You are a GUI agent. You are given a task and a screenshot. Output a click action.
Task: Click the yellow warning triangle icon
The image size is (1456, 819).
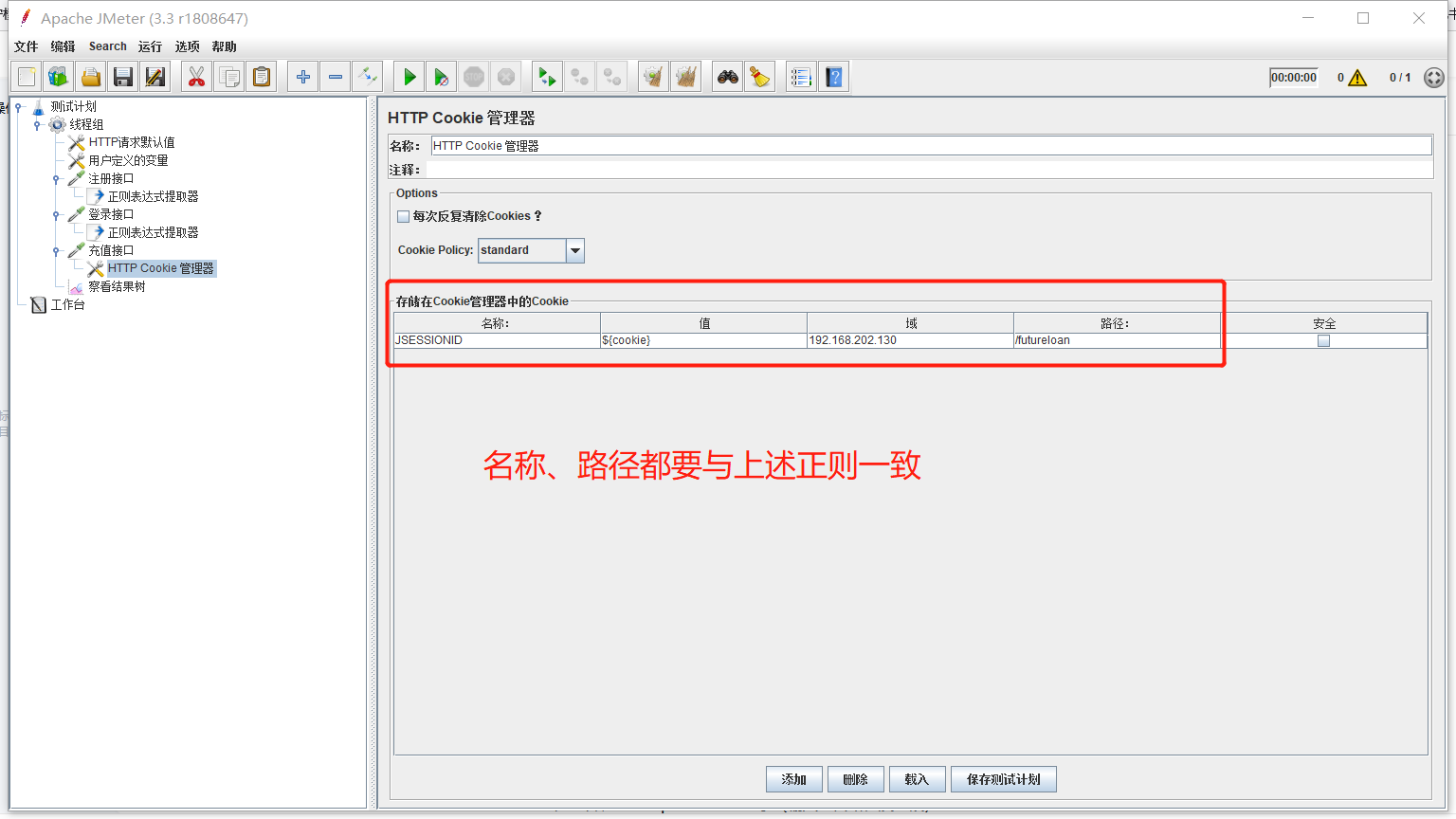coord(1357,78)
